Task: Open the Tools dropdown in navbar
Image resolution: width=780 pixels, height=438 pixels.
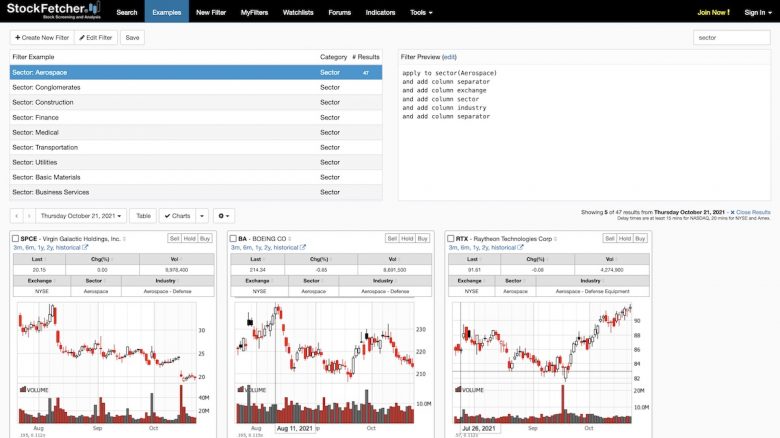Action: tap(421, 12)
